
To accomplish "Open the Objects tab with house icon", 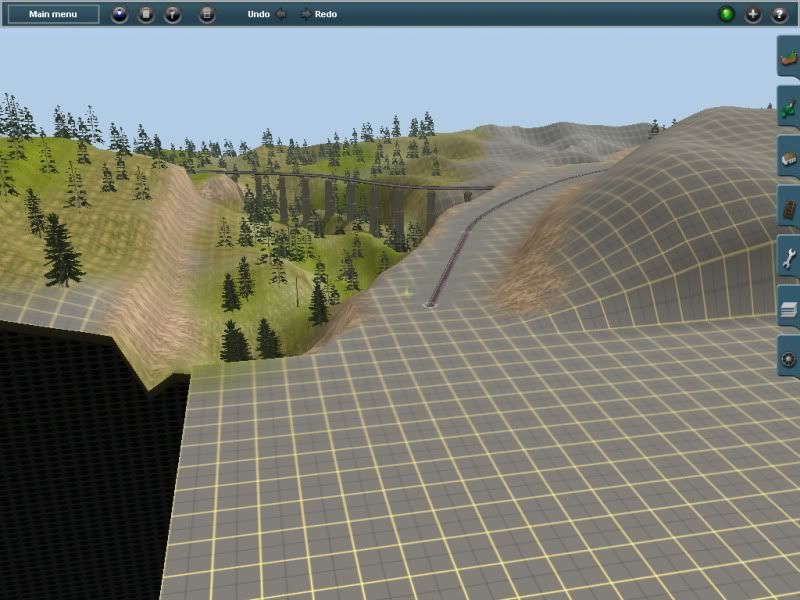I will click(x=788, y=157).
